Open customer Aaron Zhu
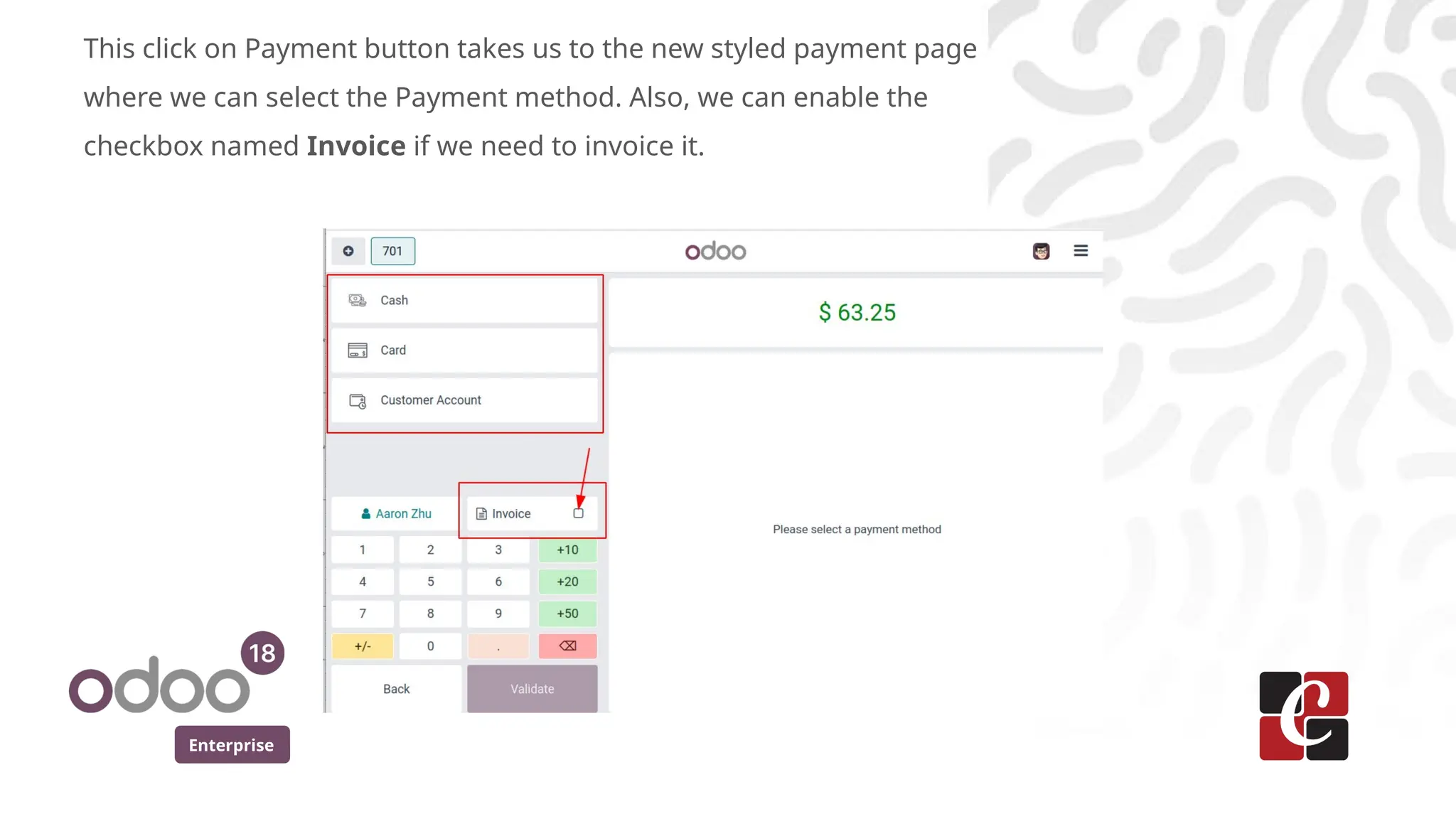 [396, 513]
